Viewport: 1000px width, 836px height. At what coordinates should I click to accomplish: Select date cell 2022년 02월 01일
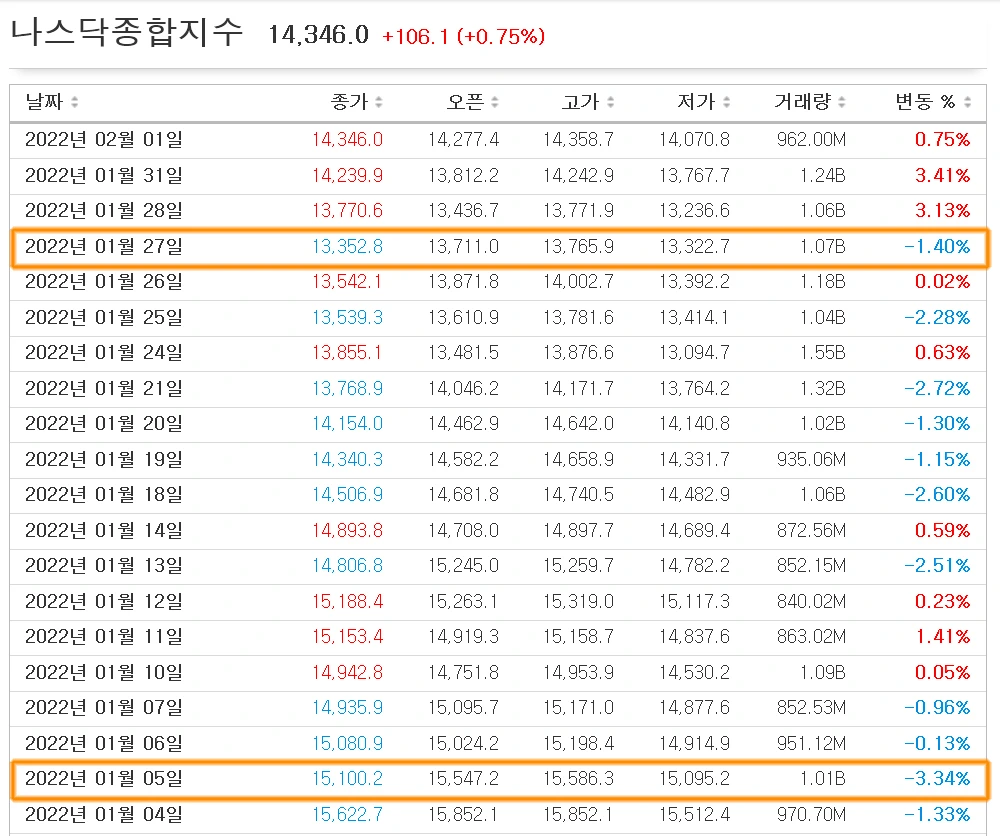coord(104,140)
